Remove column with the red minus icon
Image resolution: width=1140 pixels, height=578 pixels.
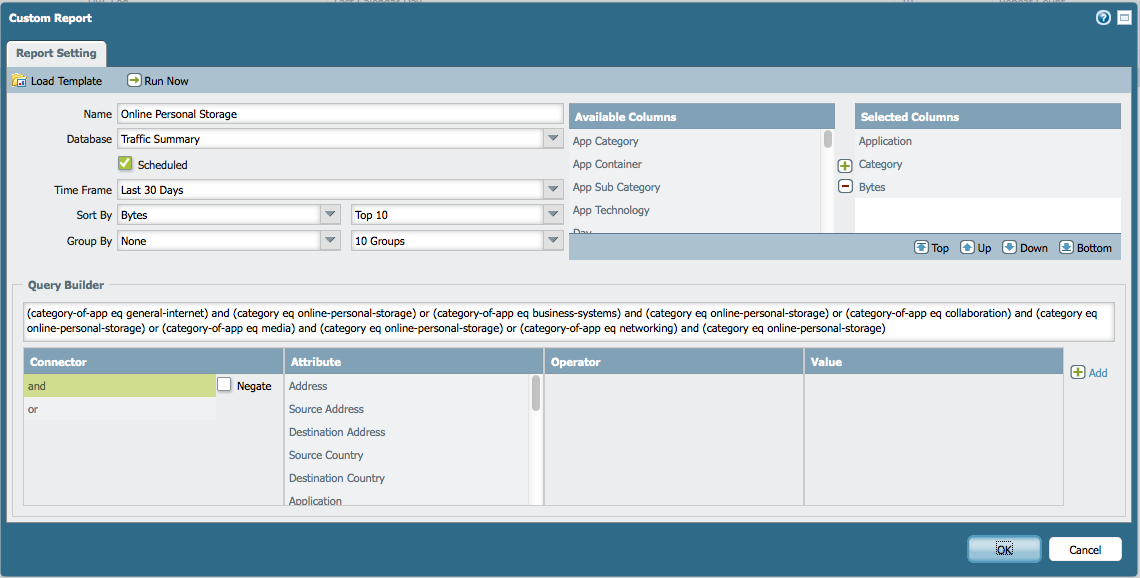[x=845, y=187]
